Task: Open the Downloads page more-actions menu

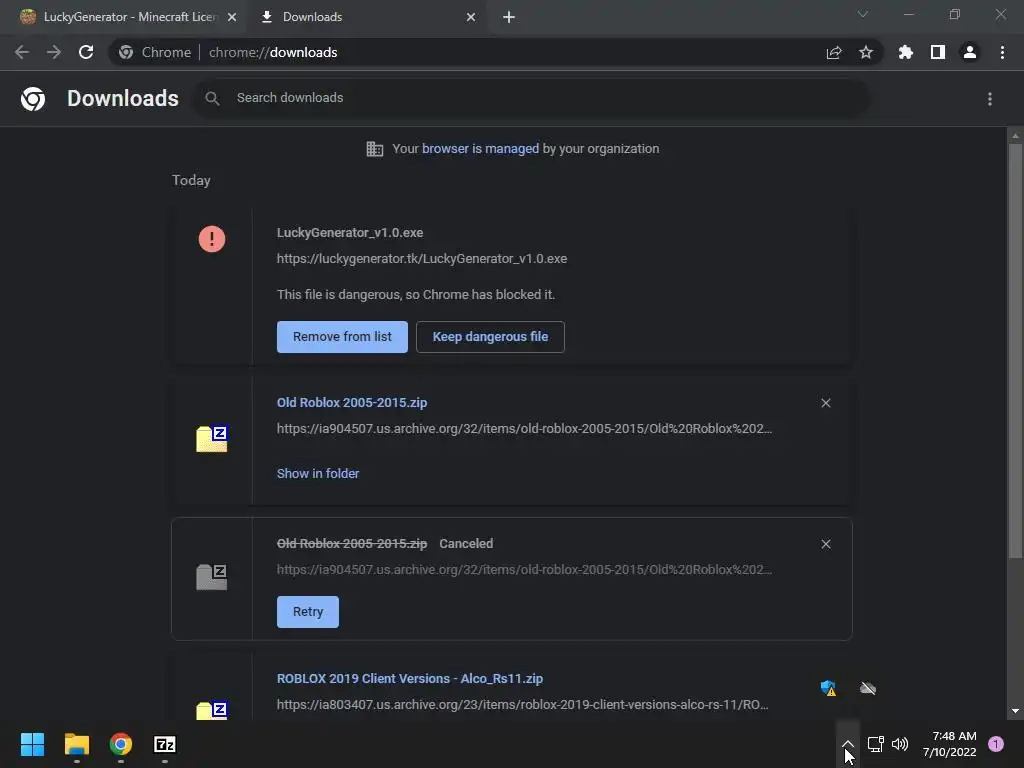Action: pyautogui.click(x=990, y=99)
